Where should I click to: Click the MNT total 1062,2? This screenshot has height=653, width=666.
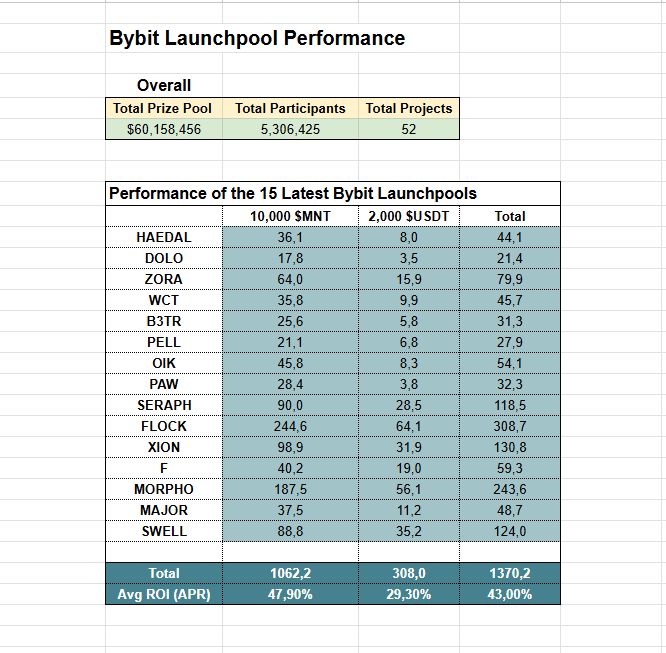coord(290,573)
